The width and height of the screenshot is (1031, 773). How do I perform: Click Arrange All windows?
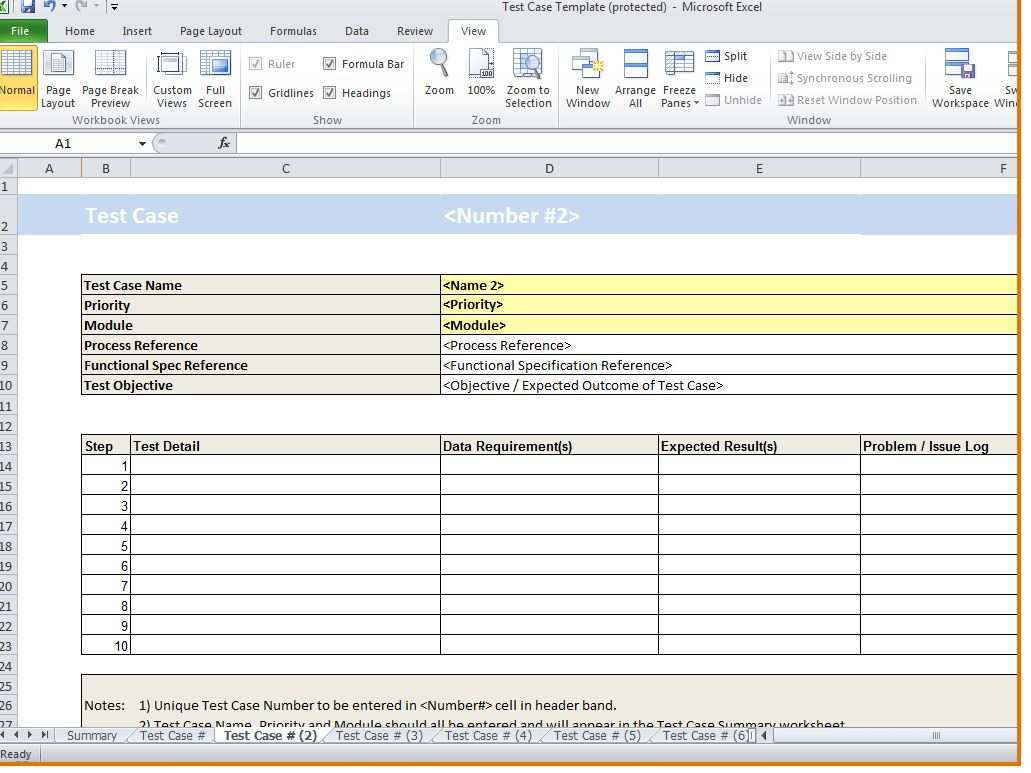click(x=635, y=78)
